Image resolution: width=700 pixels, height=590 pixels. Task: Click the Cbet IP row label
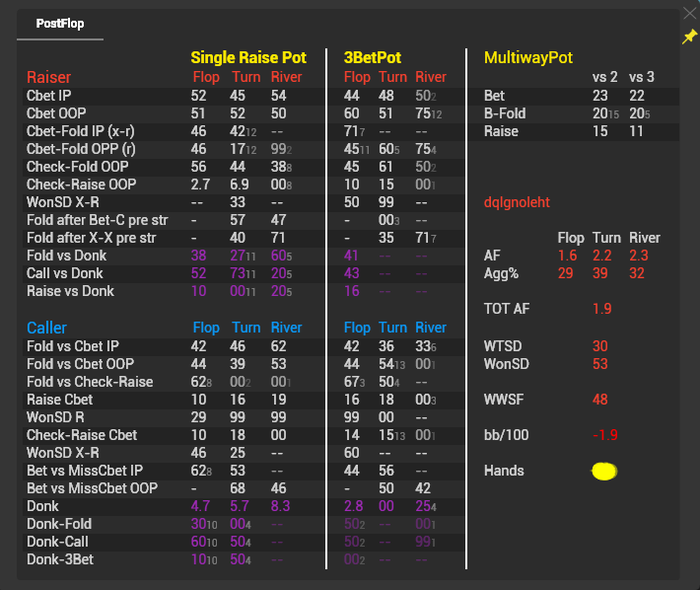coord(49,96)
